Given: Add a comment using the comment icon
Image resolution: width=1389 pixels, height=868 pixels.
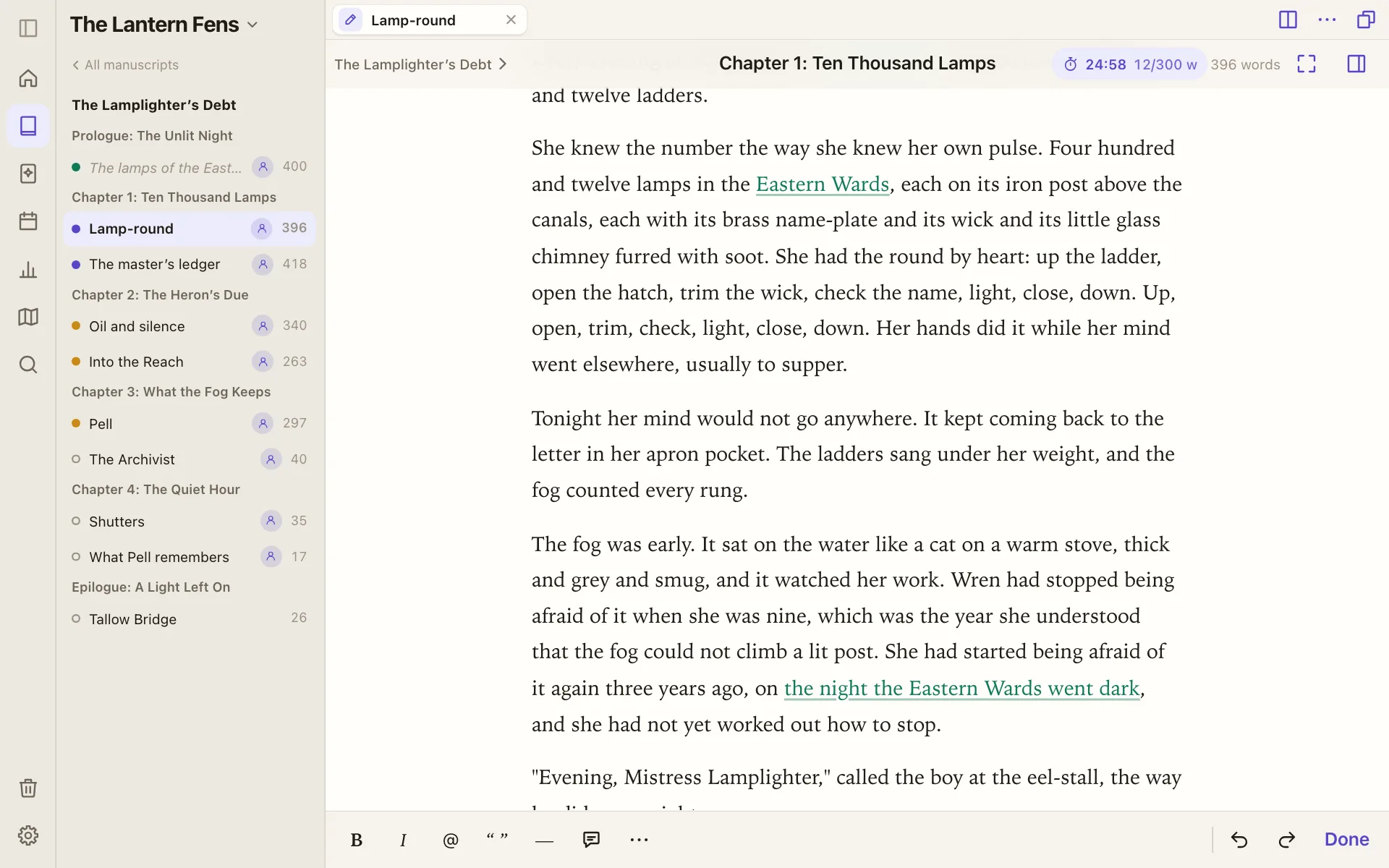Looking at the screenshot, I should tap(591, 840).
